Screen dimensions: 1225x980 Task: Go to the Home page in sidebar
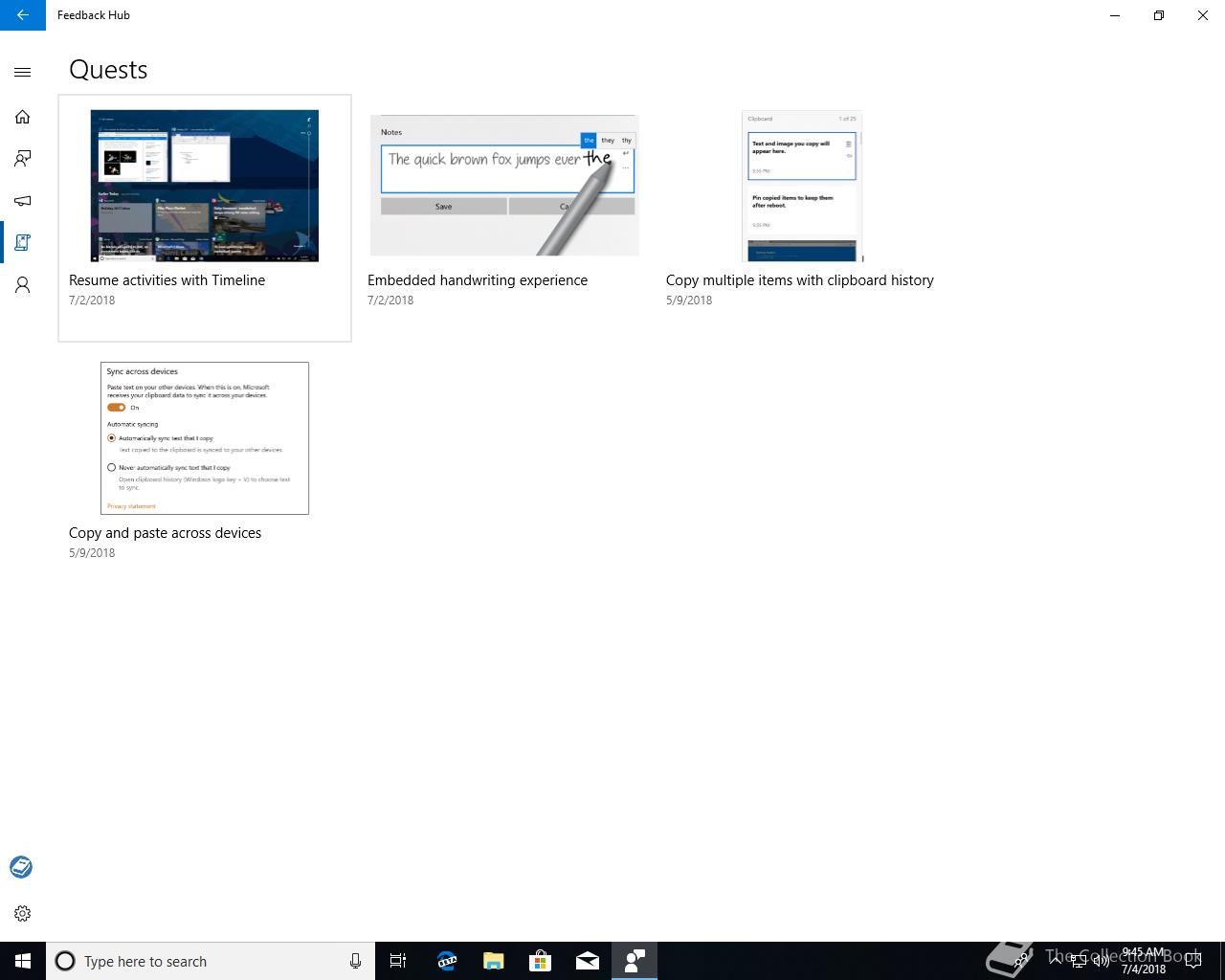pos(23,117)
